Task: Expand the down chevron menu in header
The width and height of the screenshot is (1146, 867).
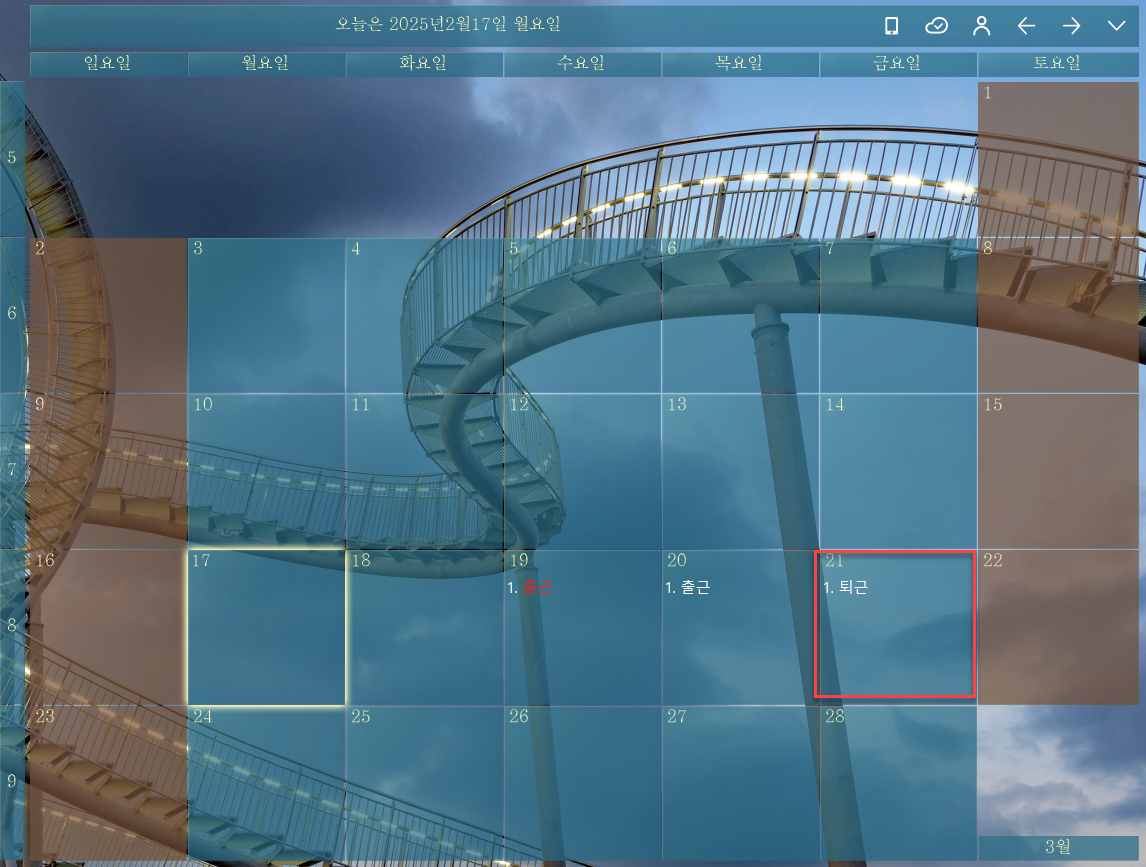Action: [x=1116, y=26]
